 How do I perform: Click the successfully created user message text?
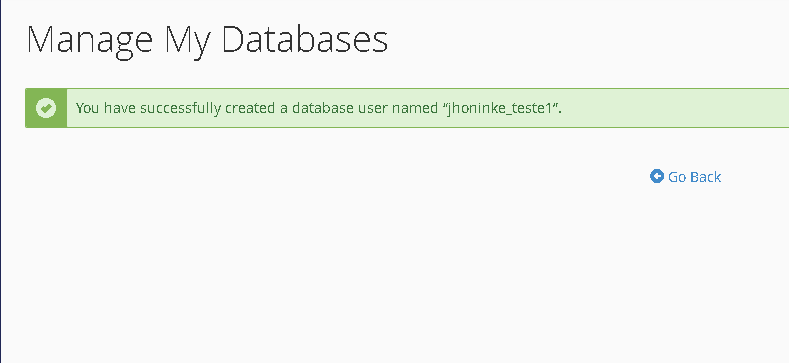319,108
